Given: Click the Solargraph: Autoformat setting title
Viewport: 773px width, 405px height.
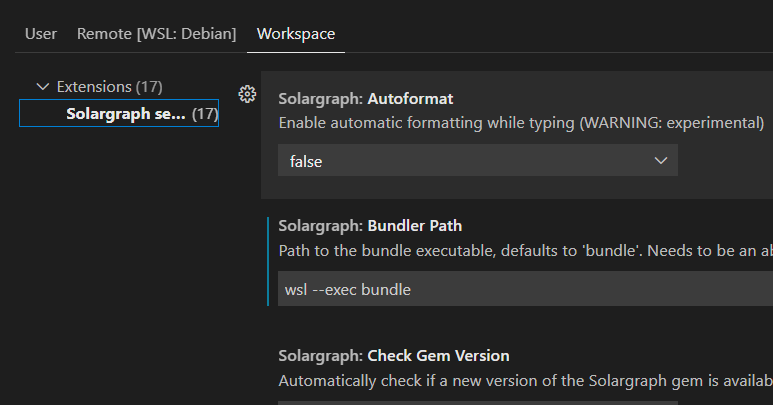Looking at the screenshot, I should click(366, 99).
